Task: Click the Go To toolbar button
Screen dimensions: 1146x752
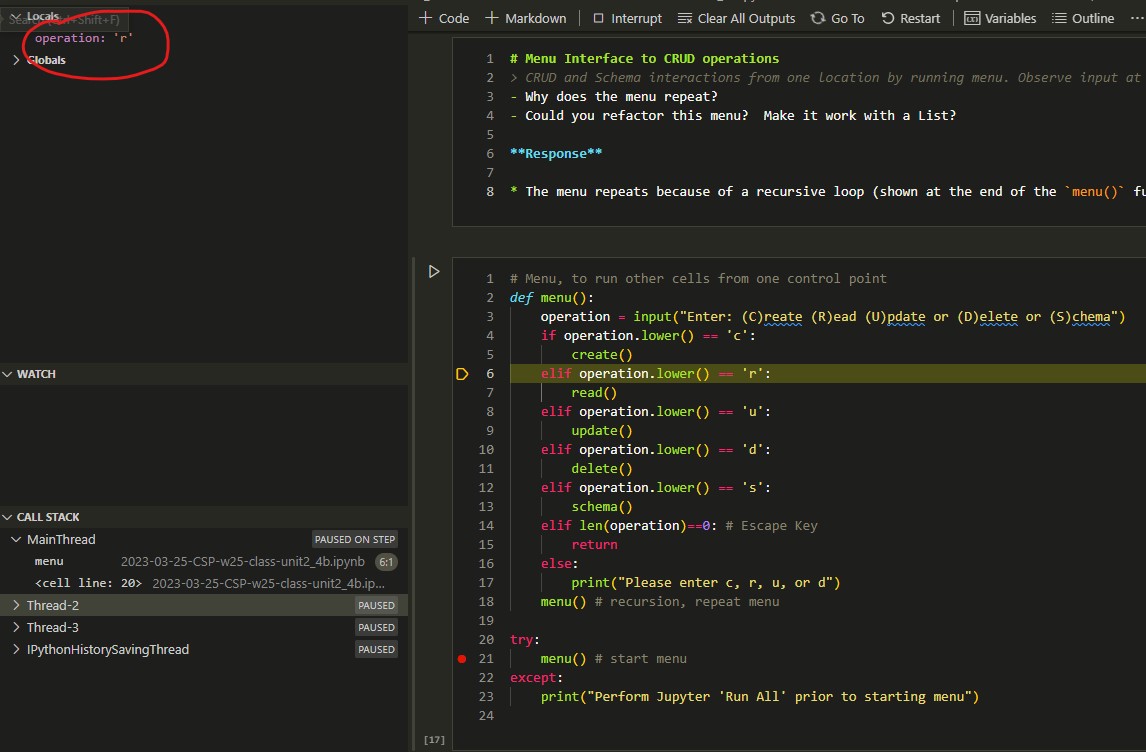Action: [x=838, y=18]
